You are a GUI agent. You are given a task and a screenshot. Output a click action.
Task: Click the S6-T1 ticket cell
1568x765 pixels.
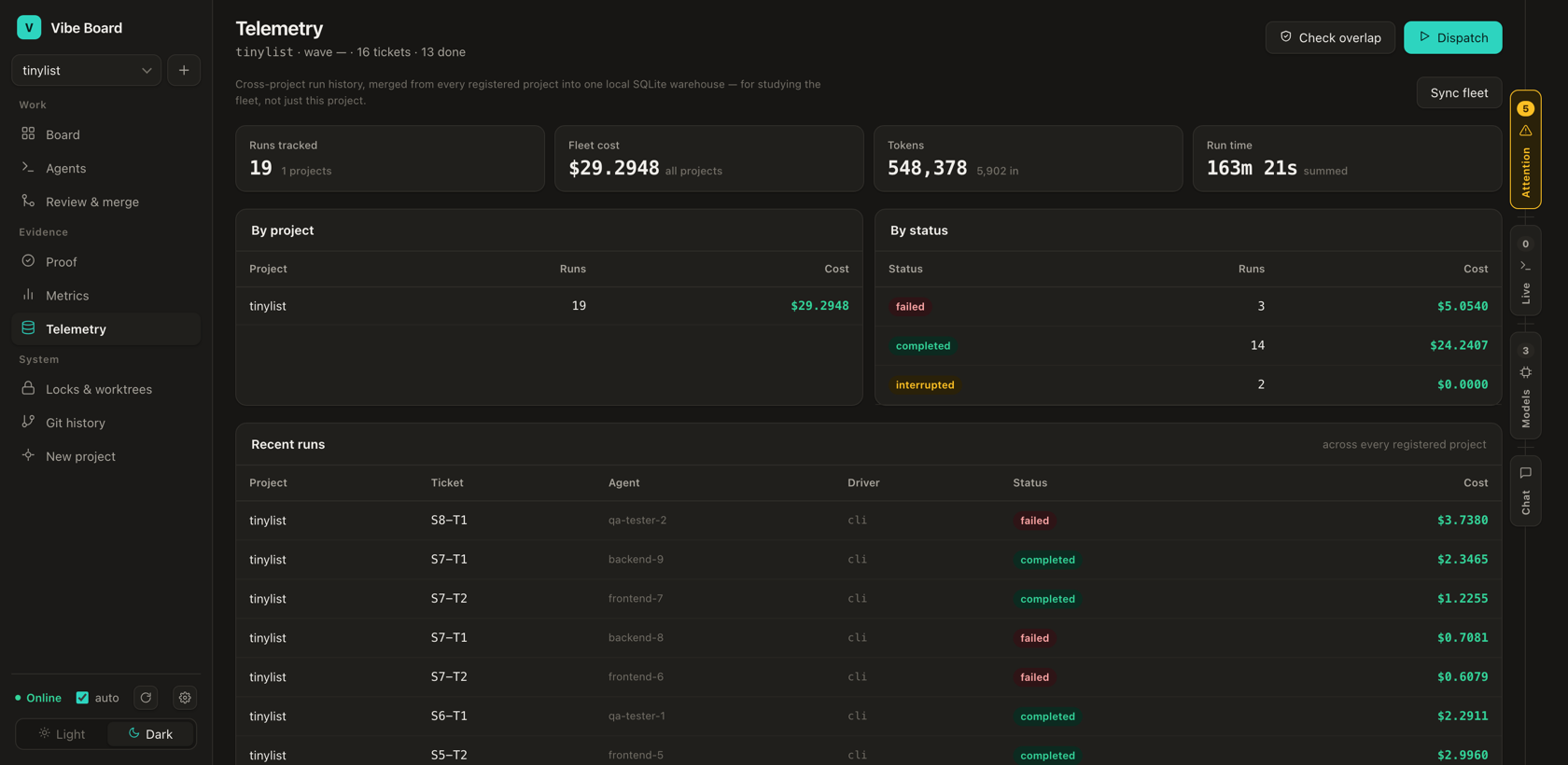pyautogui.click(x=449, y=716)
